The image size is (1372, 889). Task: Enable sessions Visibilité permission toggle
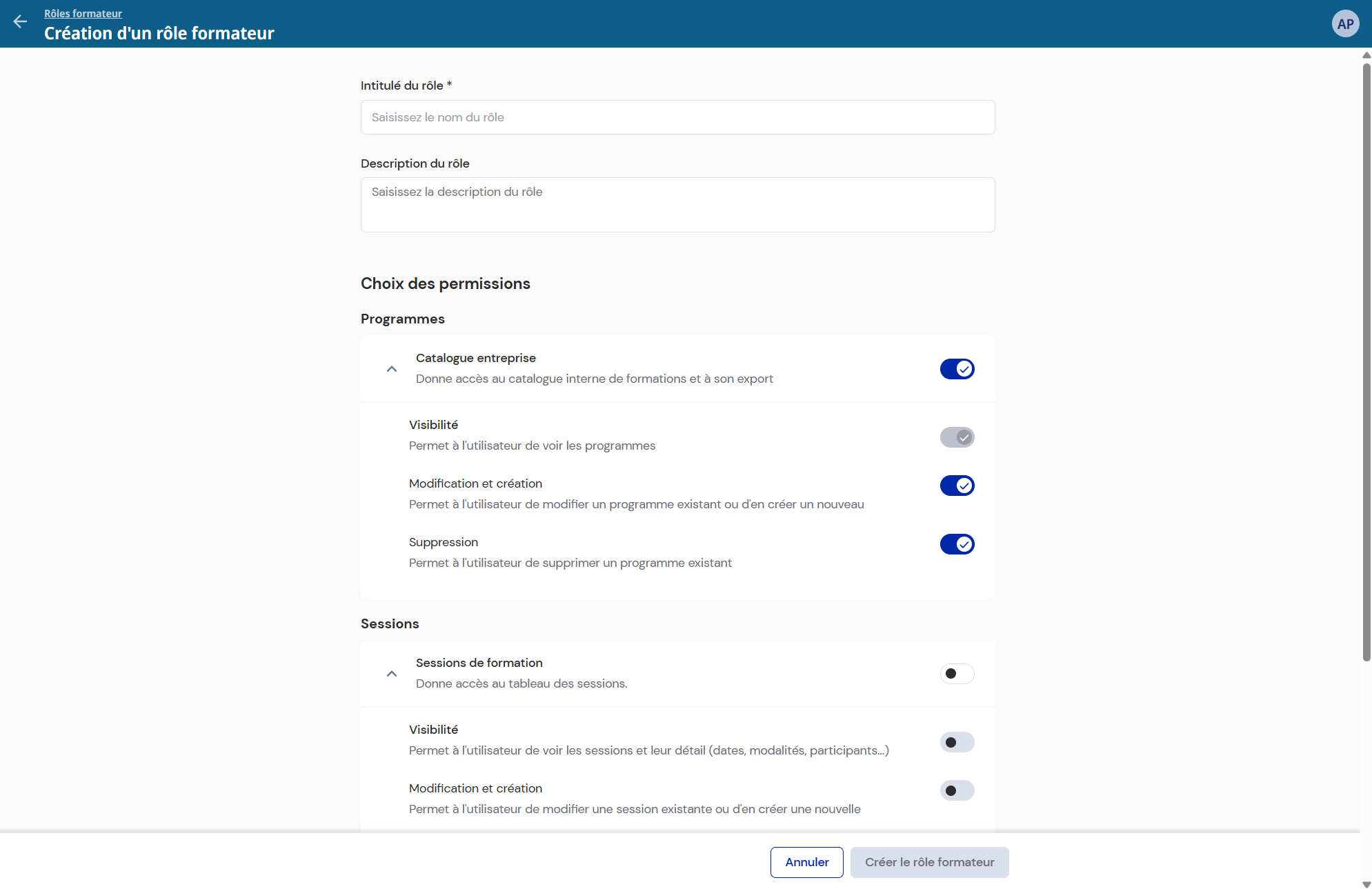click(x=957, y=742)
